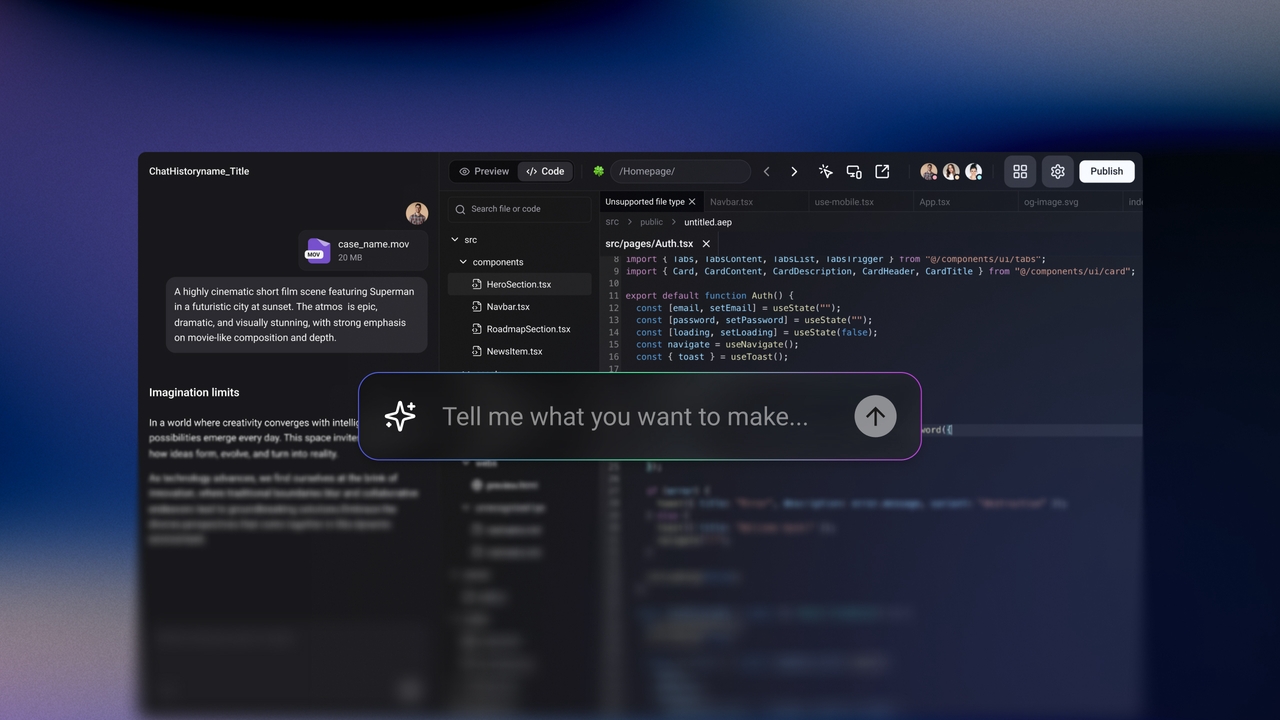Open Navbar.tsx in file tree
Screen dimensions: 1280x720
pyautogui.click(x=508, y=307)
